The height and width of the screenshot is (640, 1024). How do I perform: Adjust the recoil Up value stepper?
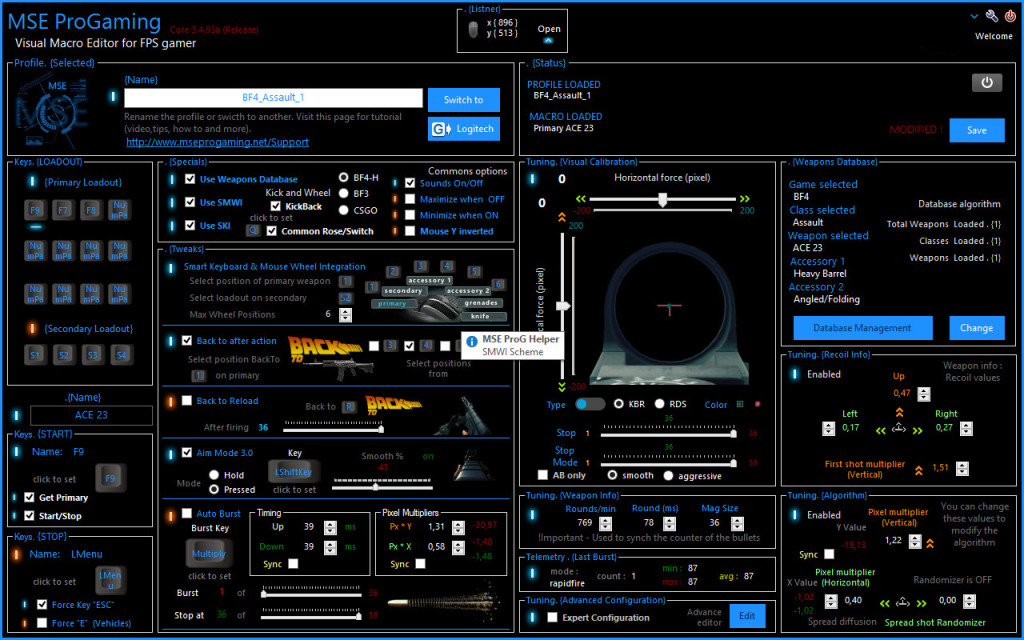923,394
